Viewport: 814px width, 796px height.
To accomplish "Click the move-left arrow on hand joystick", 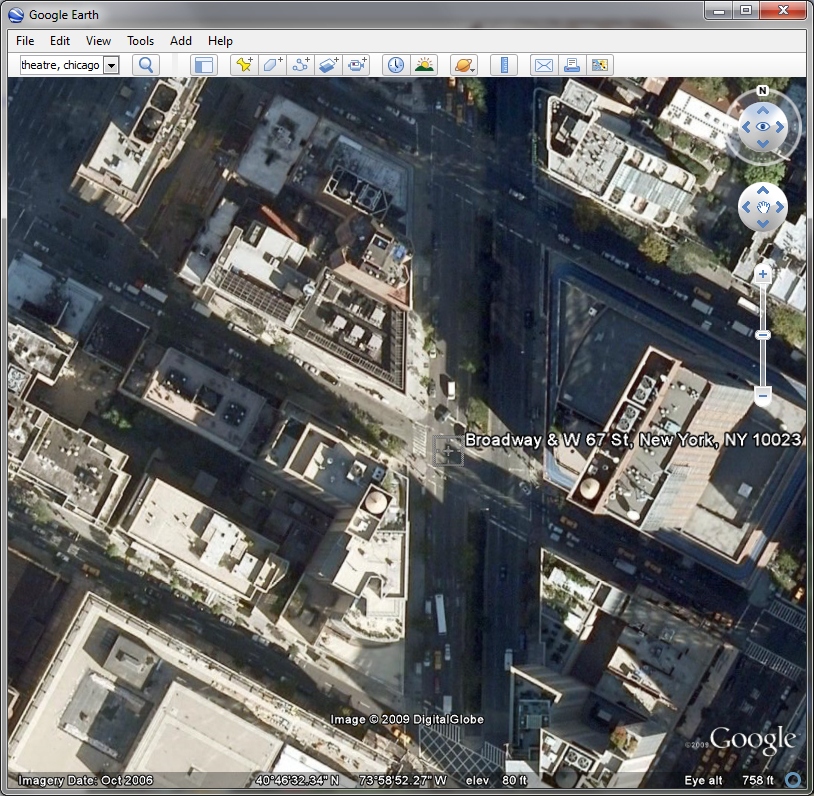I will (746, 207).
